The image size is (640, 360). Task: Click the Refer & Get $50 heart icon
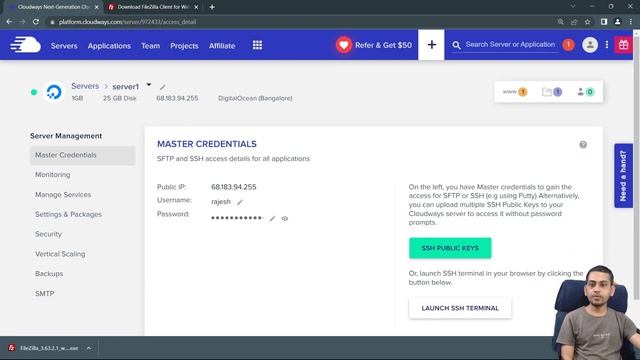[344, 45]
